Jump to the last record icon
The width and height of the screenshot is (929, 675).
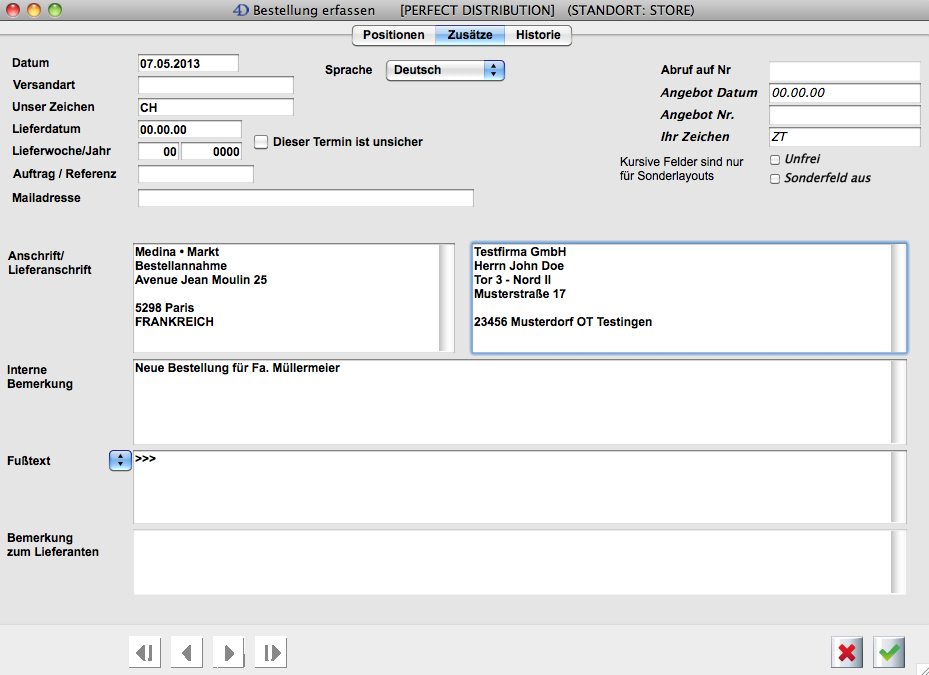(x=270, y=653)
